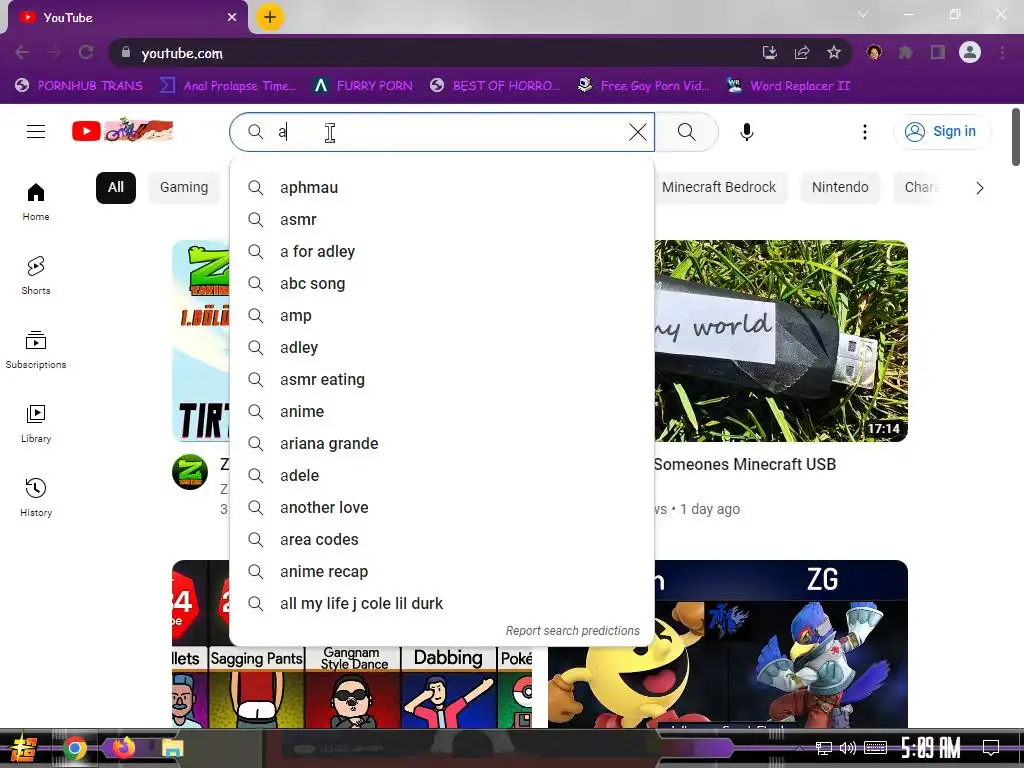The width and height of the screenshot is (1024, 768).
Task: Select the All filter chip
Action: coord(116,187)
